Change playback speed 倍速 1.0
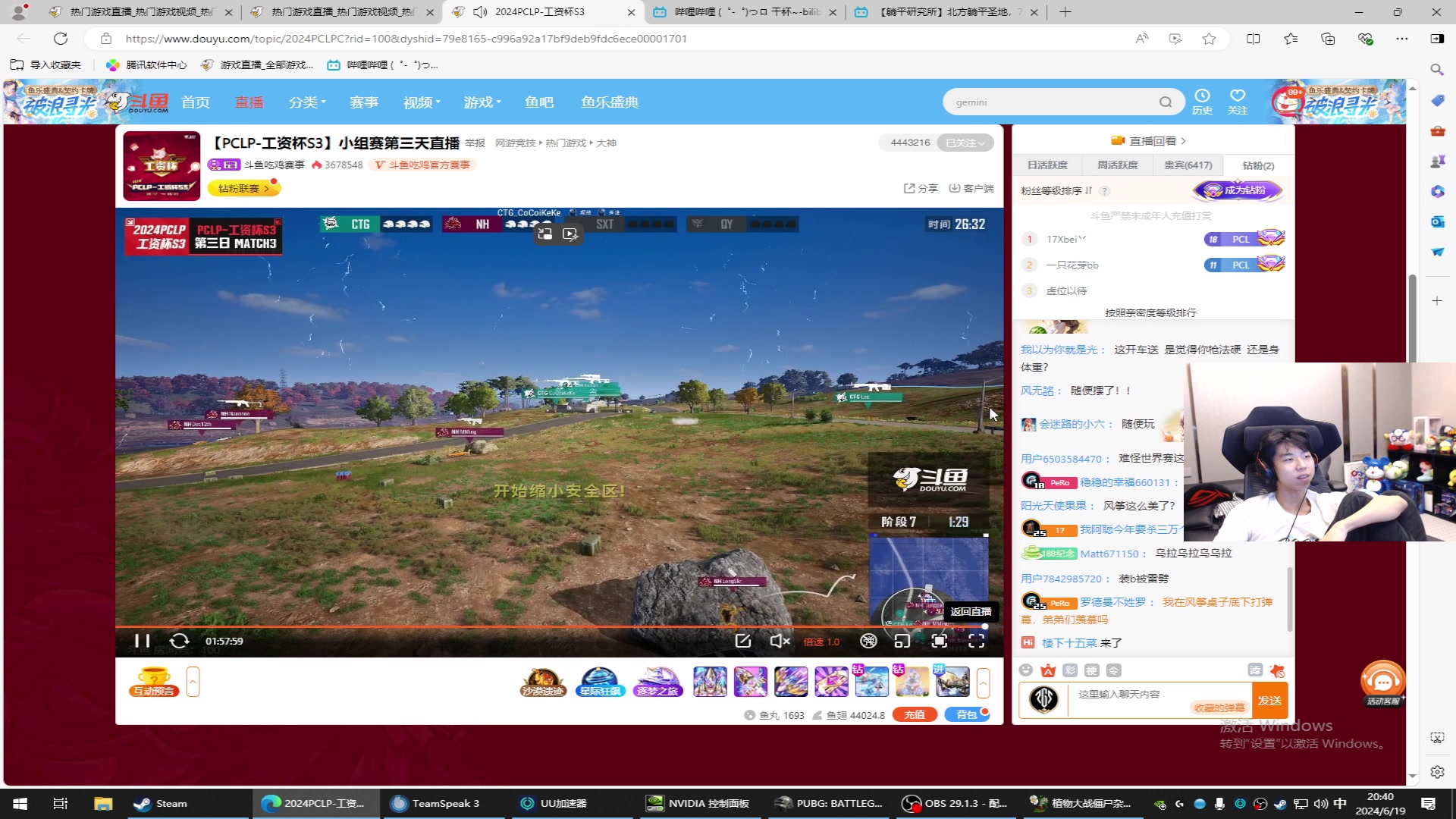 (x=822, y=642)
